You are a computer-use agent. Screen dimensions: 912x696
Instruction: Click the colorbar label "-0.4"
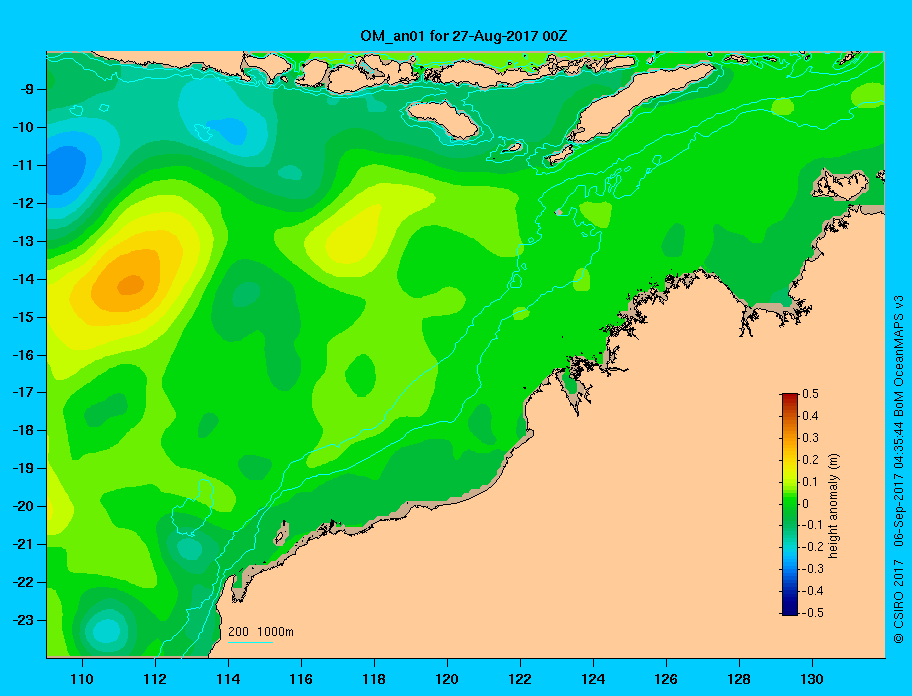click(x=813, y=591)
